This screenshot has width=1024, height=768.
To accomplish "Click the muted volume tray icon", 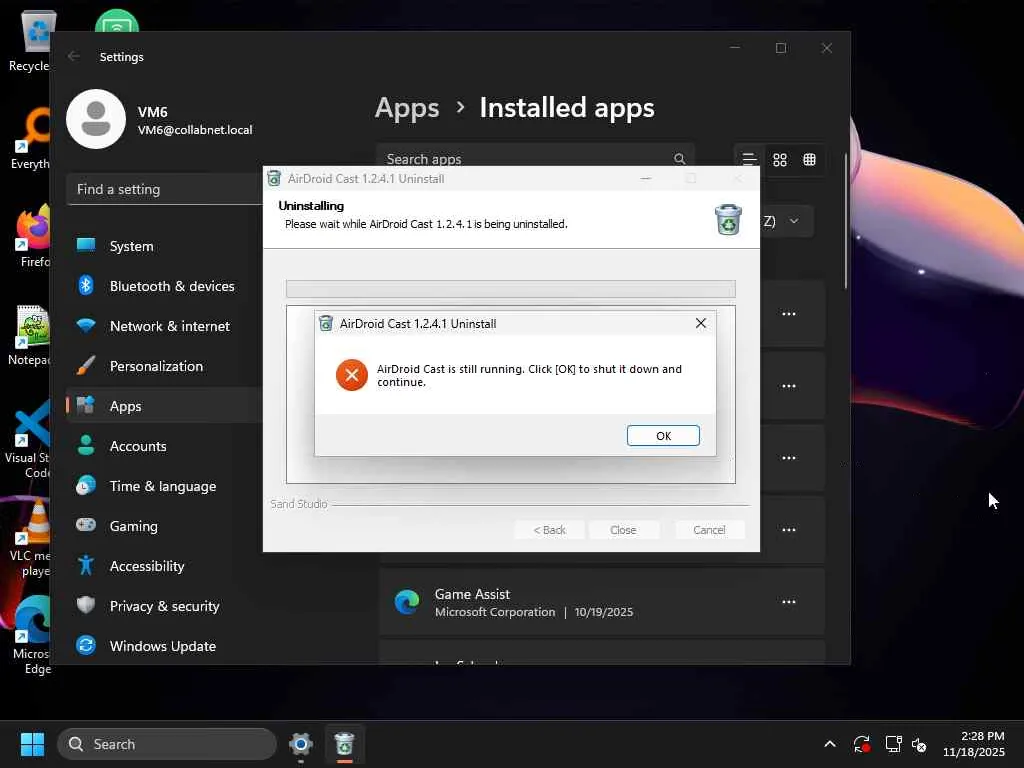I will click(920, 744).
